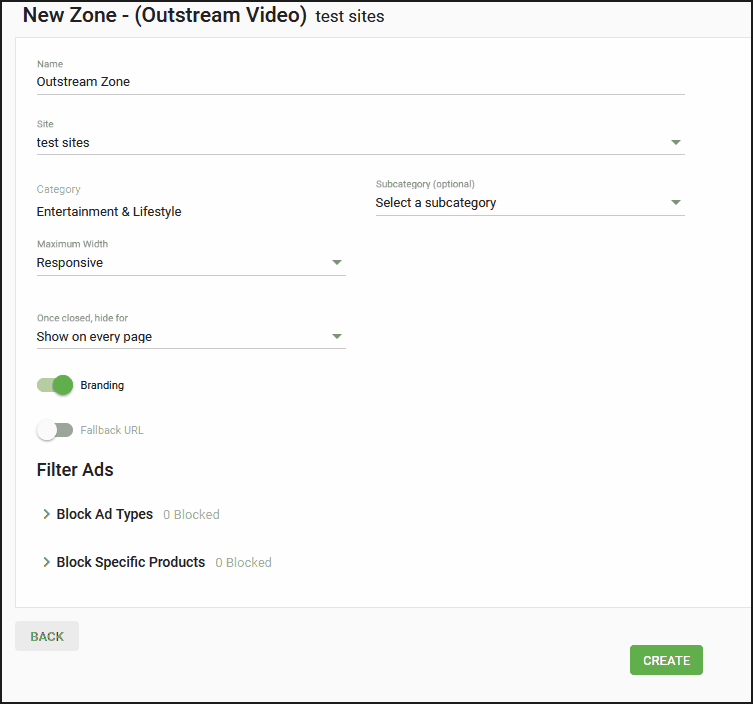Click the Branding label text
Image resolution: width=753 pixels, height=704 pixels.
[x=102, y=385]
